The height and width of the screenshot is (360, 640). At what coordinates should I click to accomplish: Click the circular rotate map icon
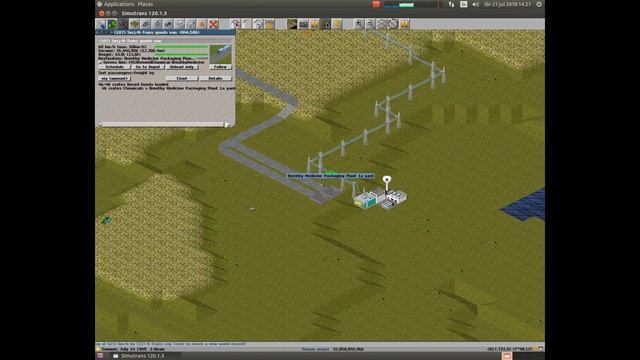point(393,24)
